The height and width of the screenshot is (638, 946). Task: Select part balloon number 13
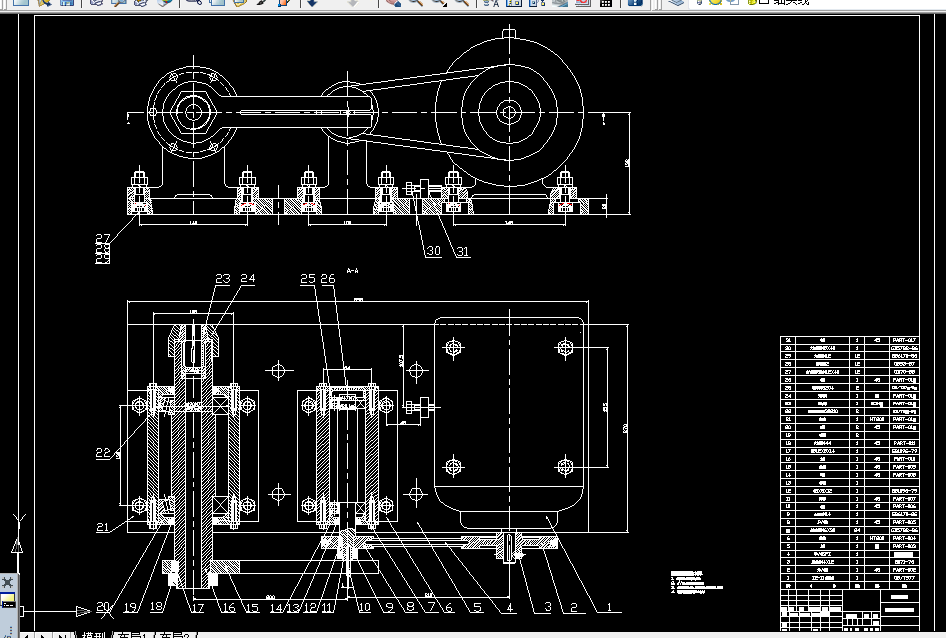pos(293,607)
